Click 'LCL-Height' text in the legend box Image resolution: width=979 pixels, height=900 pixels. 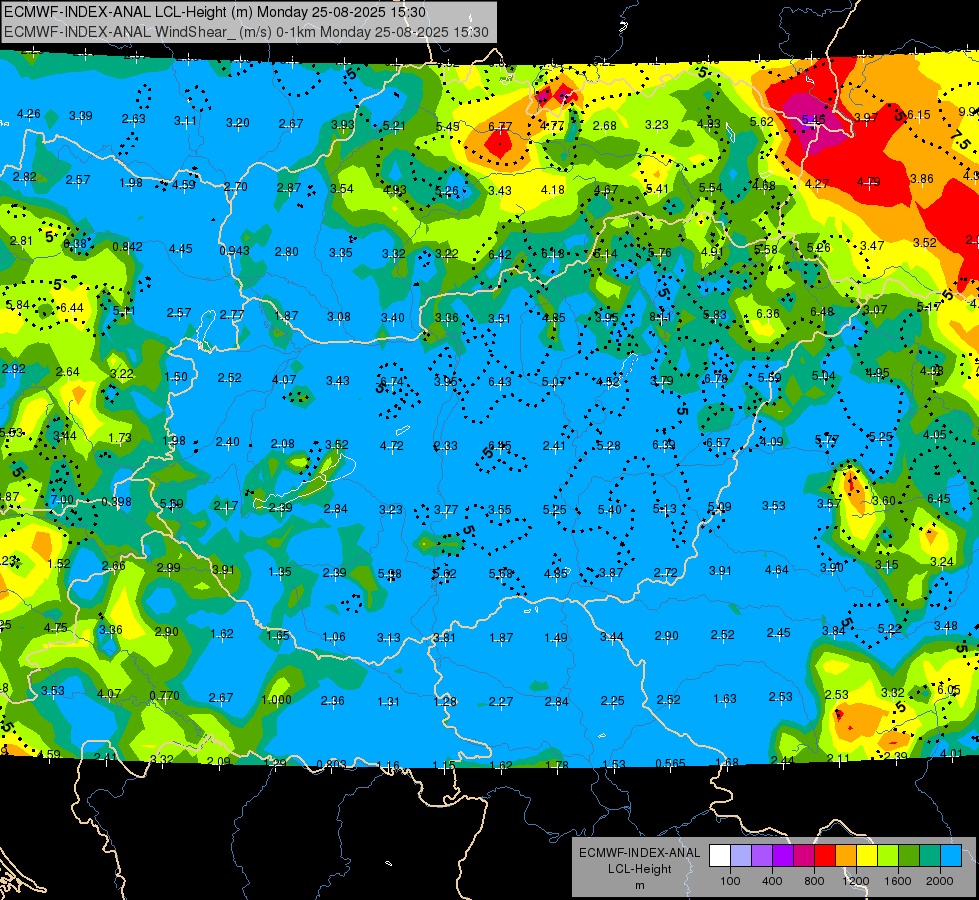639,869
